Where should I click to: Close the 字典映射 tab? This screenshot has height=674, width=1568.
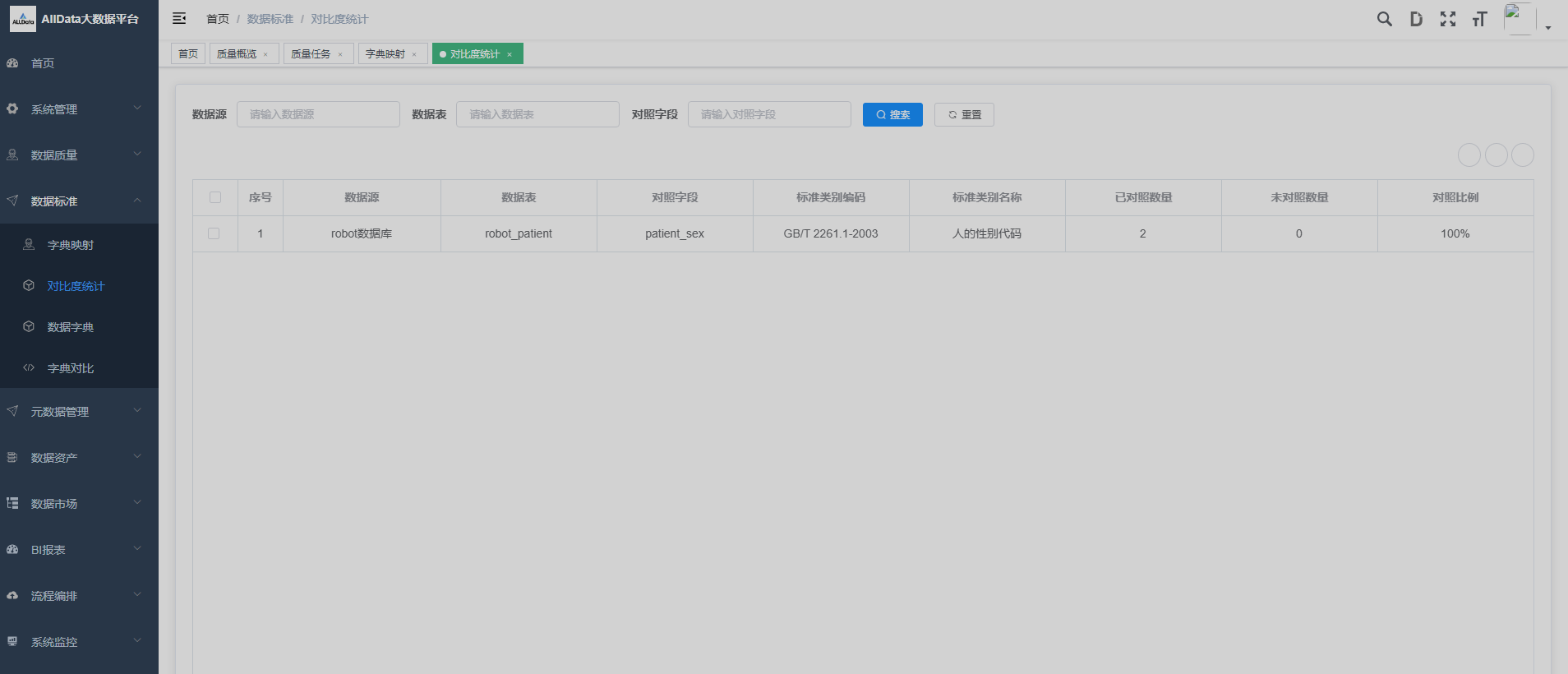pos(414,54)
